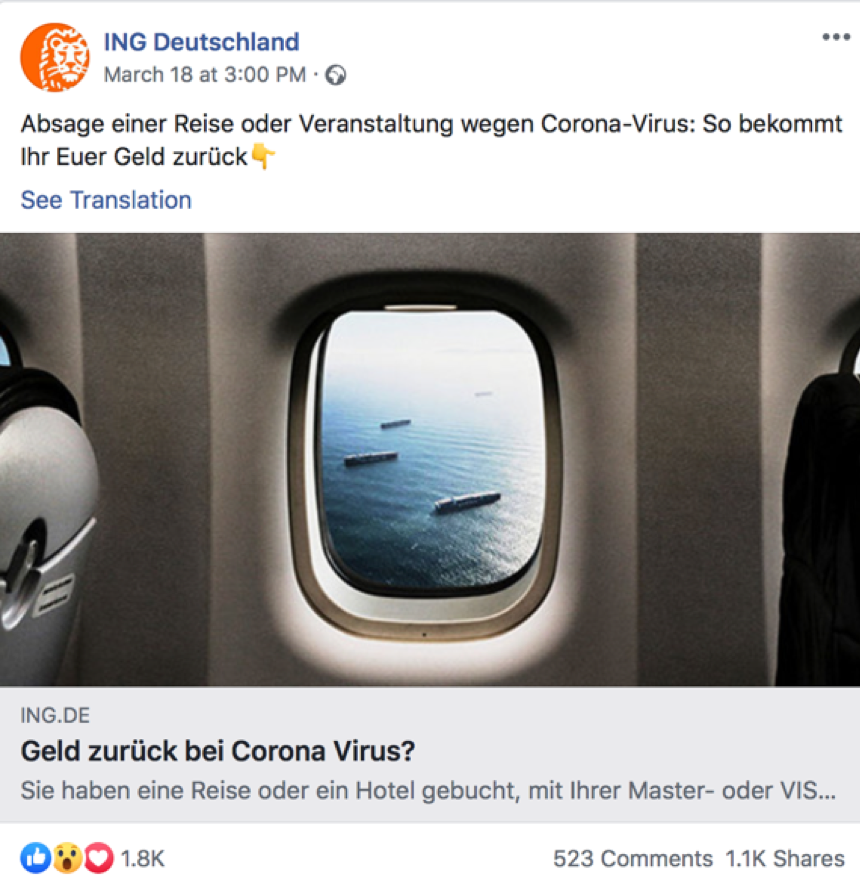The image size is (860, 891).
Task: Open the ING Deutschland page name
Action: (x=201, y=42)
